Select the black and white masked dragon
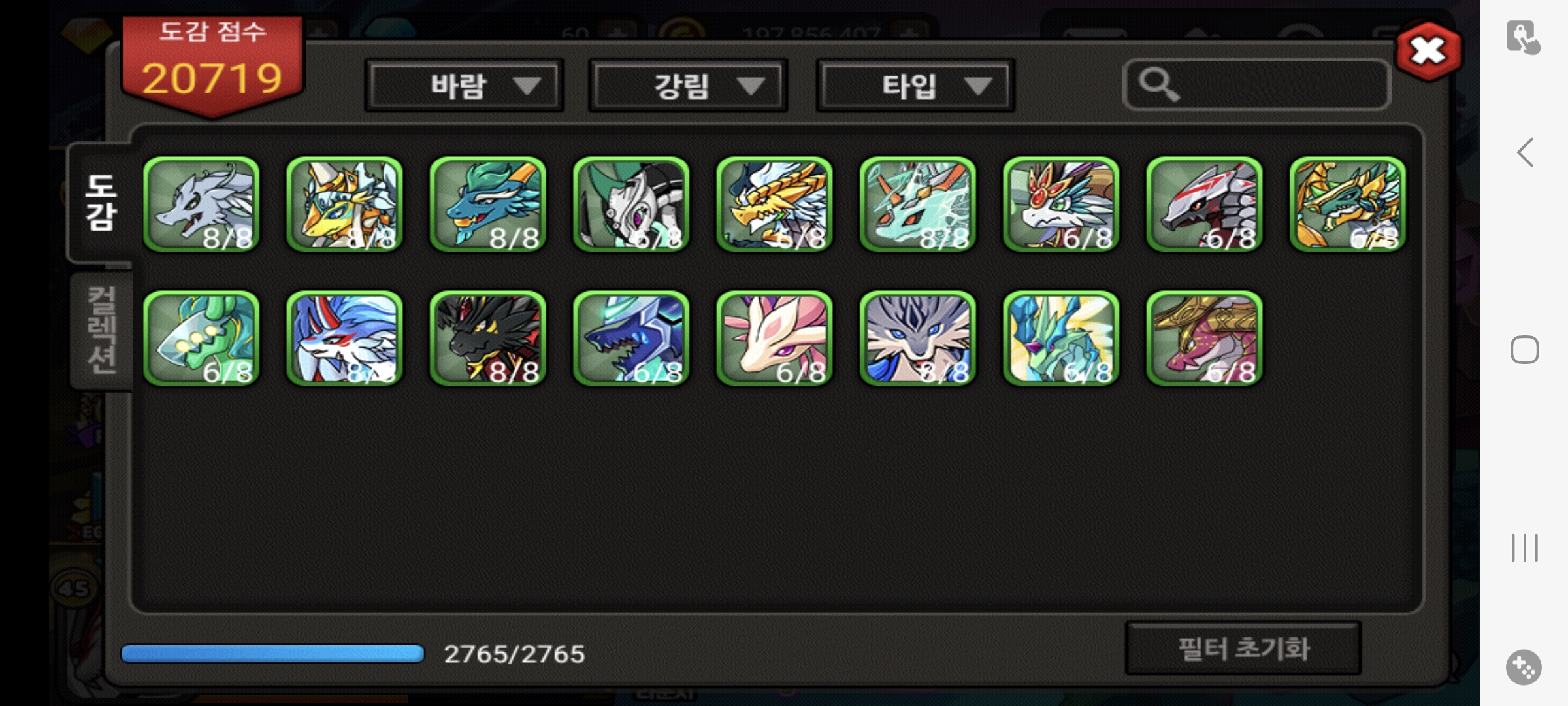 tap(631, 205)
